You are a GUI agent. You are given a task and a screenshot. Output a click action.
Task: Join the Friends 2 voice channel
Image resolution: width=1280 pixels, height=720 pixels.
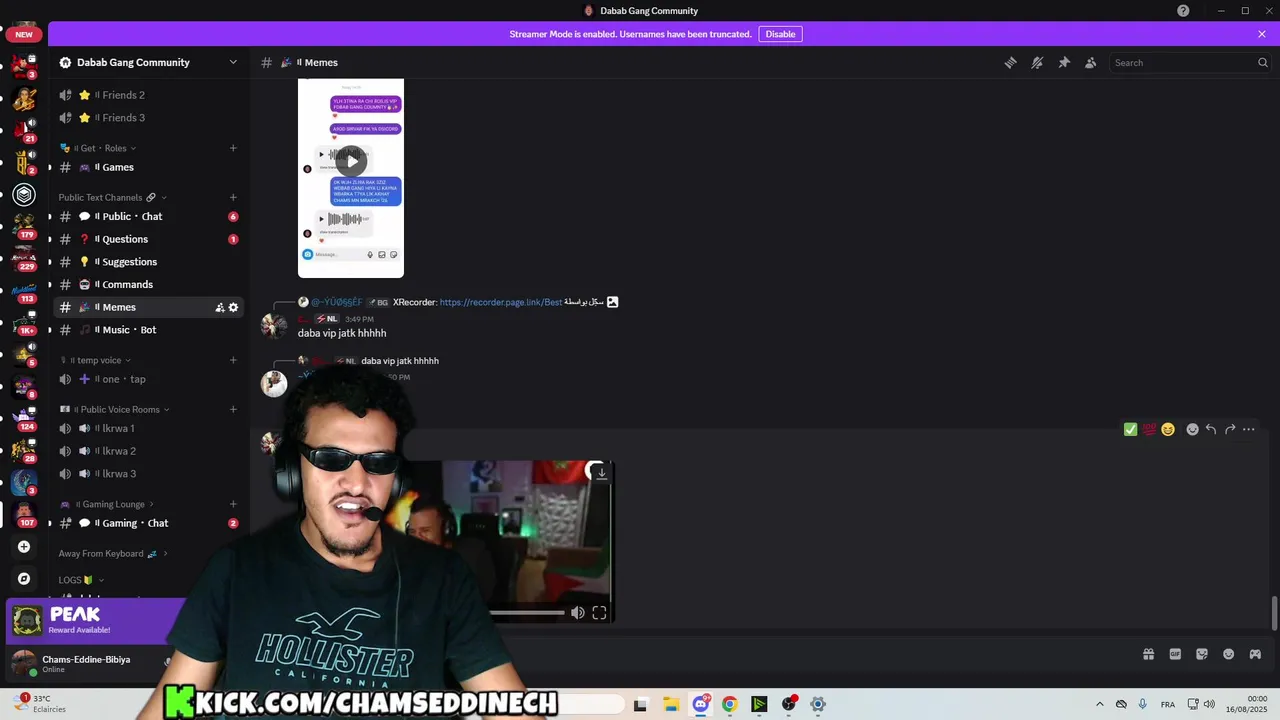click(148, 95)
